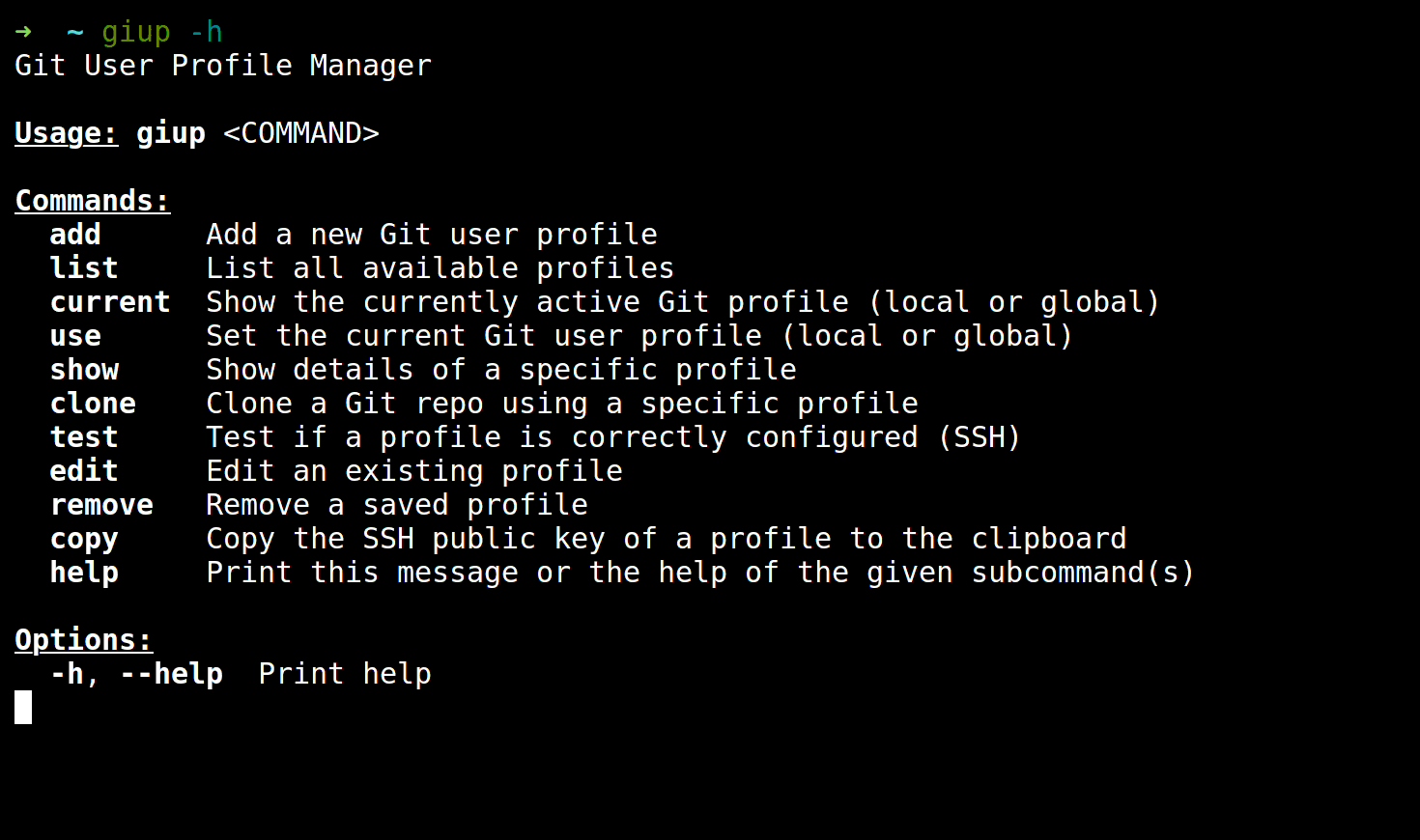Click the "remove" command name
Viewport: 1420px width, 840px height.
[101, 505]
